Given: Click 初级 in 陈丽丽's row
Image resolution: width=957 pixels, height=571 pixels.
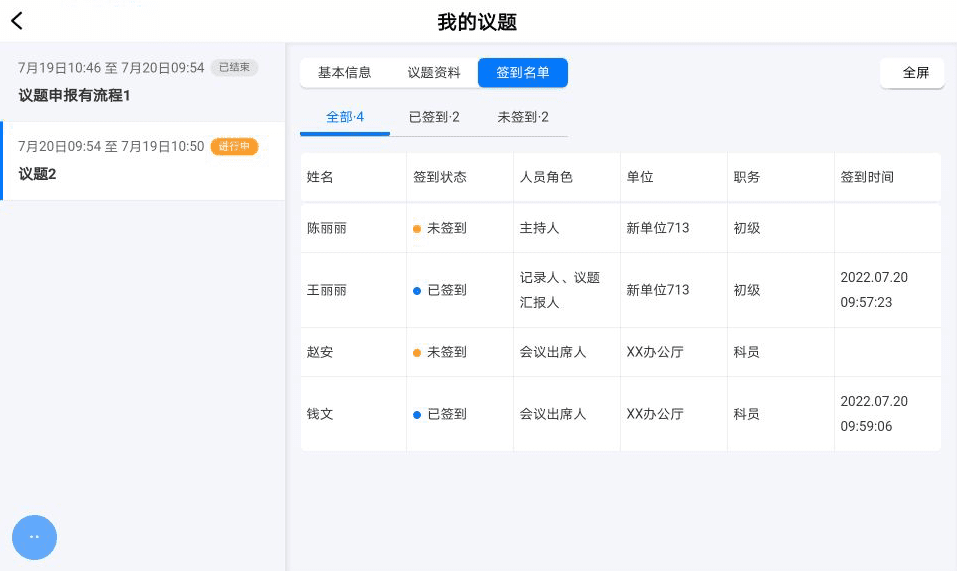Looking at the screenshot, I should (746, 228).
